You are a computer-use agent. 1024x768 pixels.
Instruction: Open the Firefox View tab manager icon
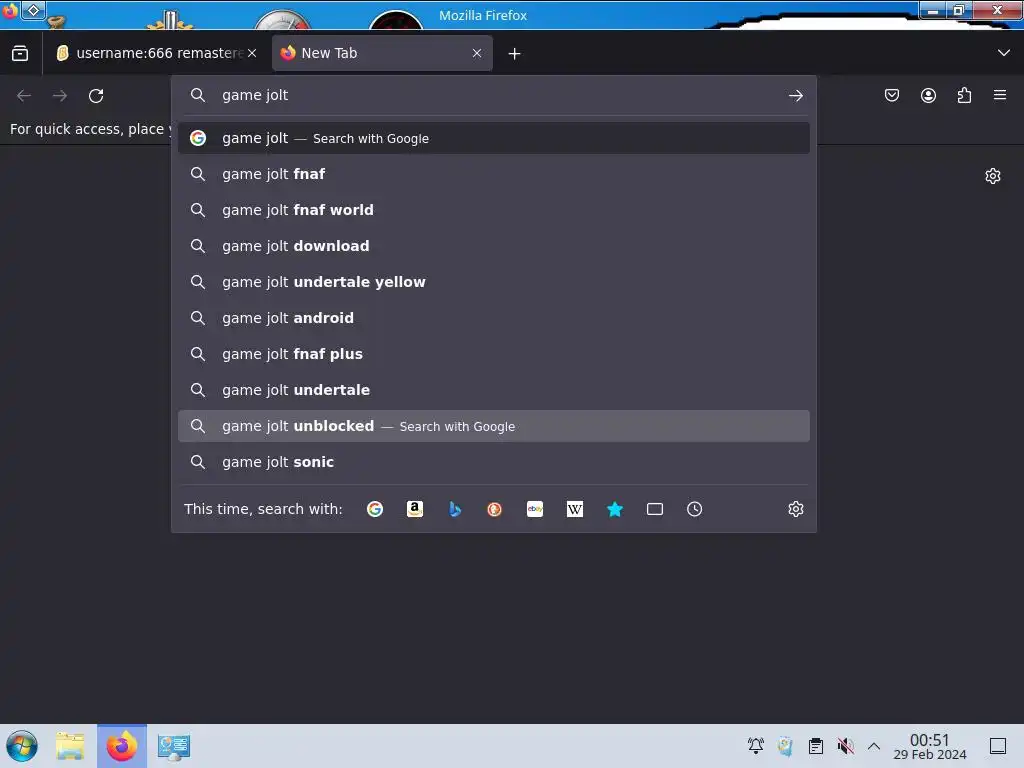click(20, 53)
